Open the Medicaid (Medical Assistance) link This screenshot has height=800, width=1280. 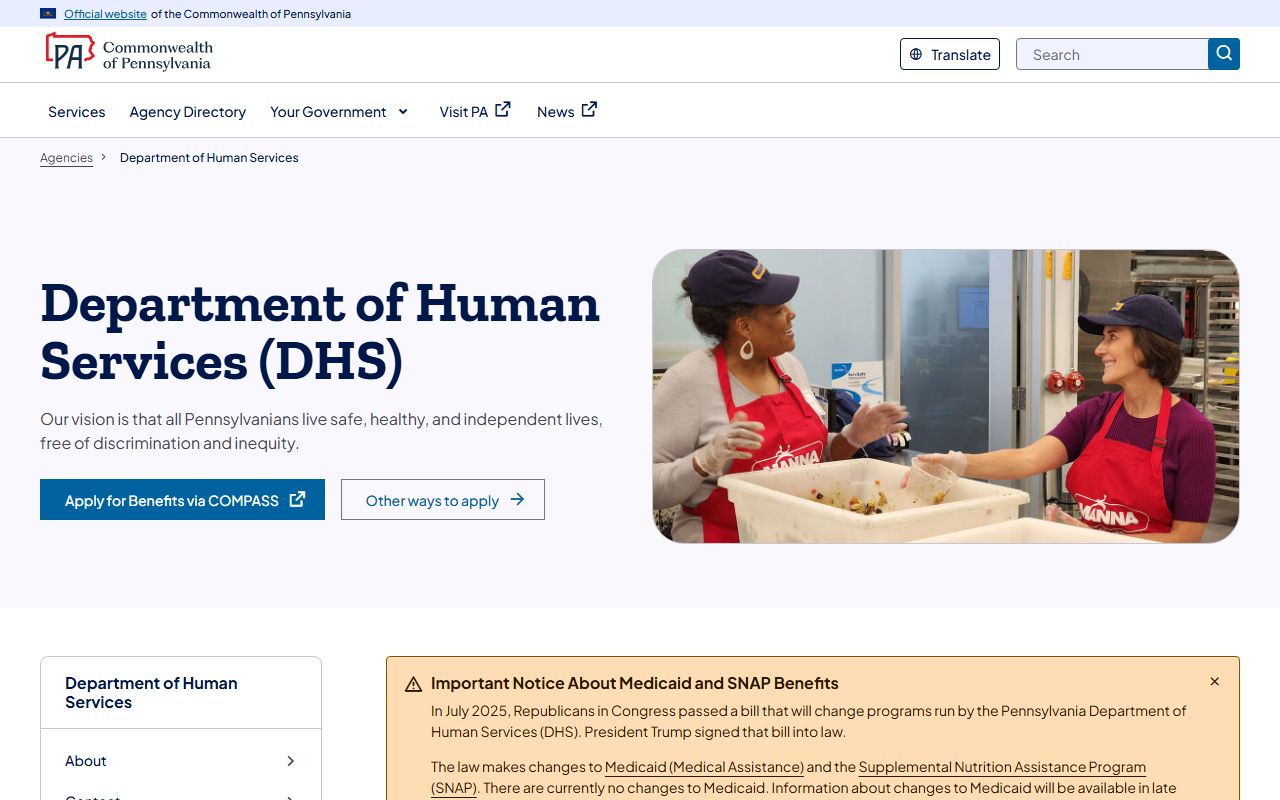[704, 767]
